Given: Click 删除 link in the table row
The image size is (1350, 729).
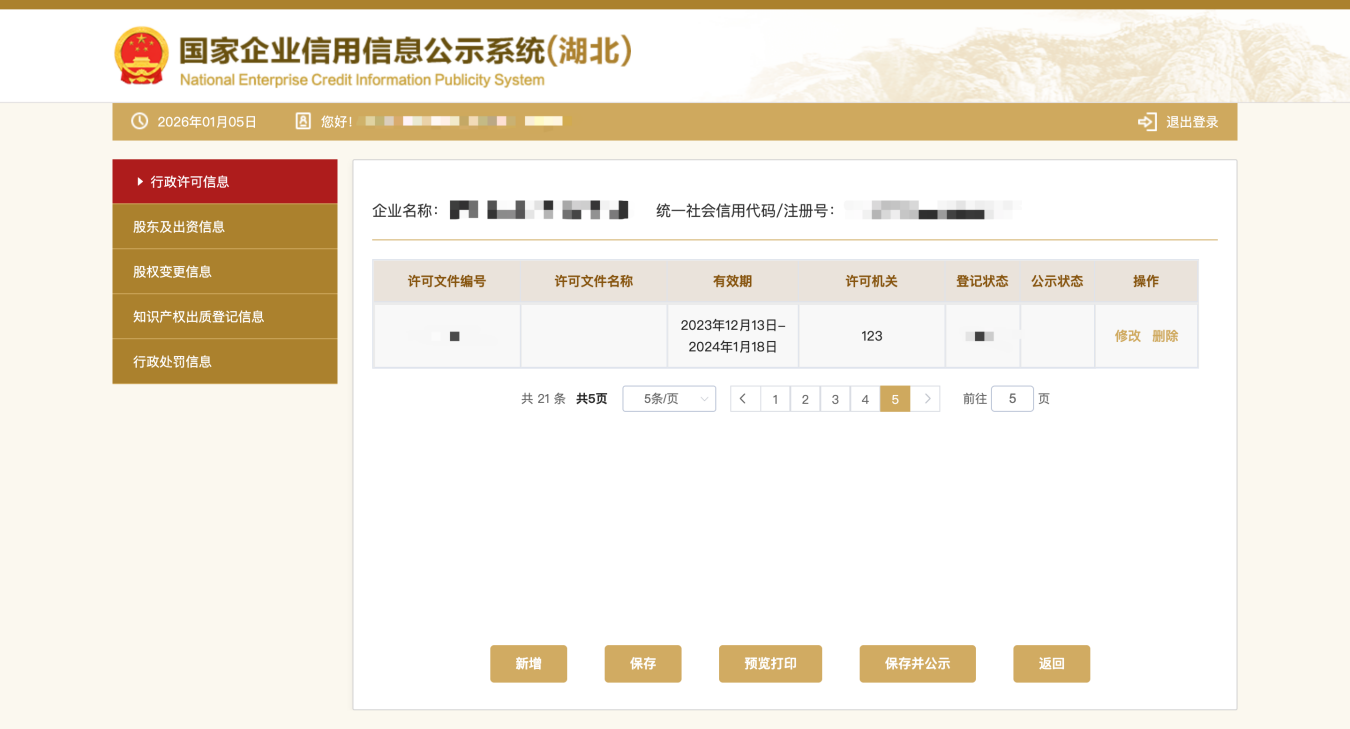Looking at the screenshot, I should click(x=1165, y=336).
